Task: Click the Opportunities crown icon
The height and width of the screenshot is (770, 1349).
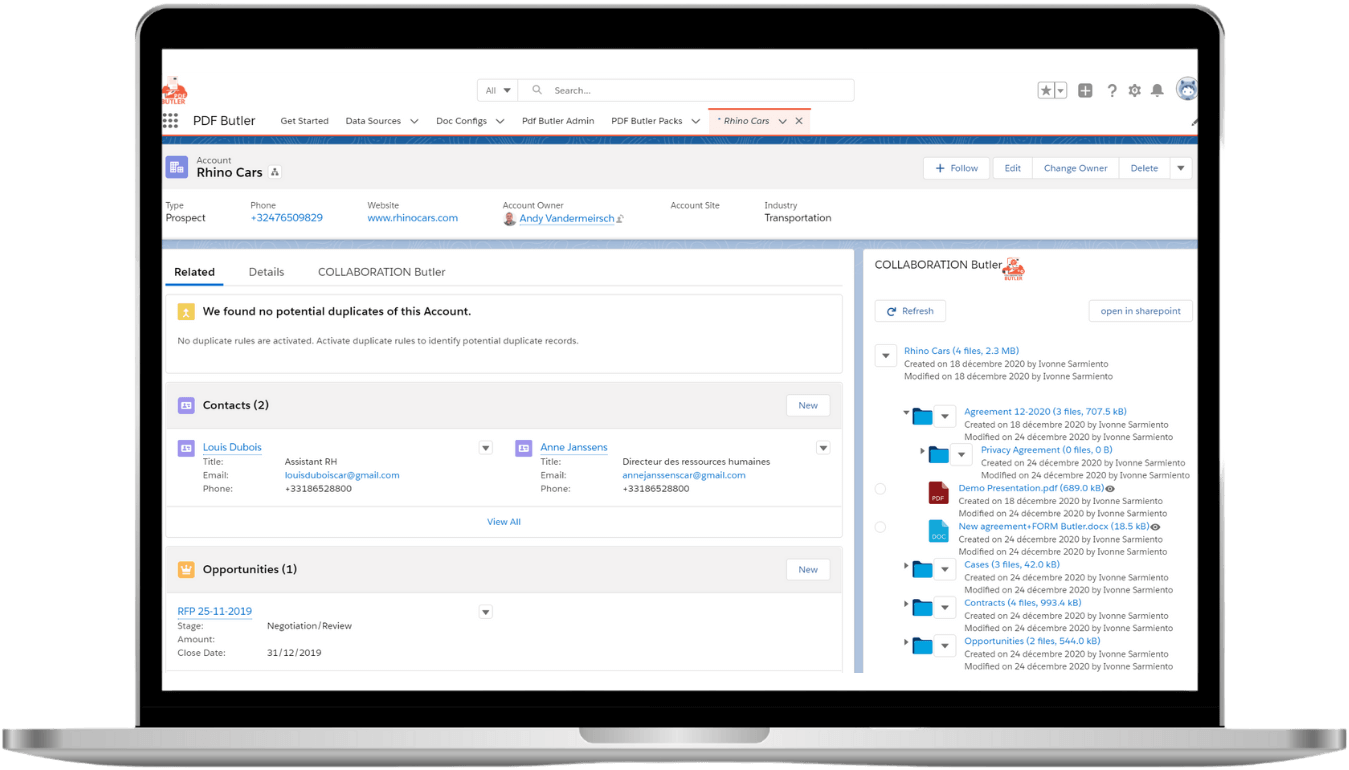Action: click(x=186, y=569)
